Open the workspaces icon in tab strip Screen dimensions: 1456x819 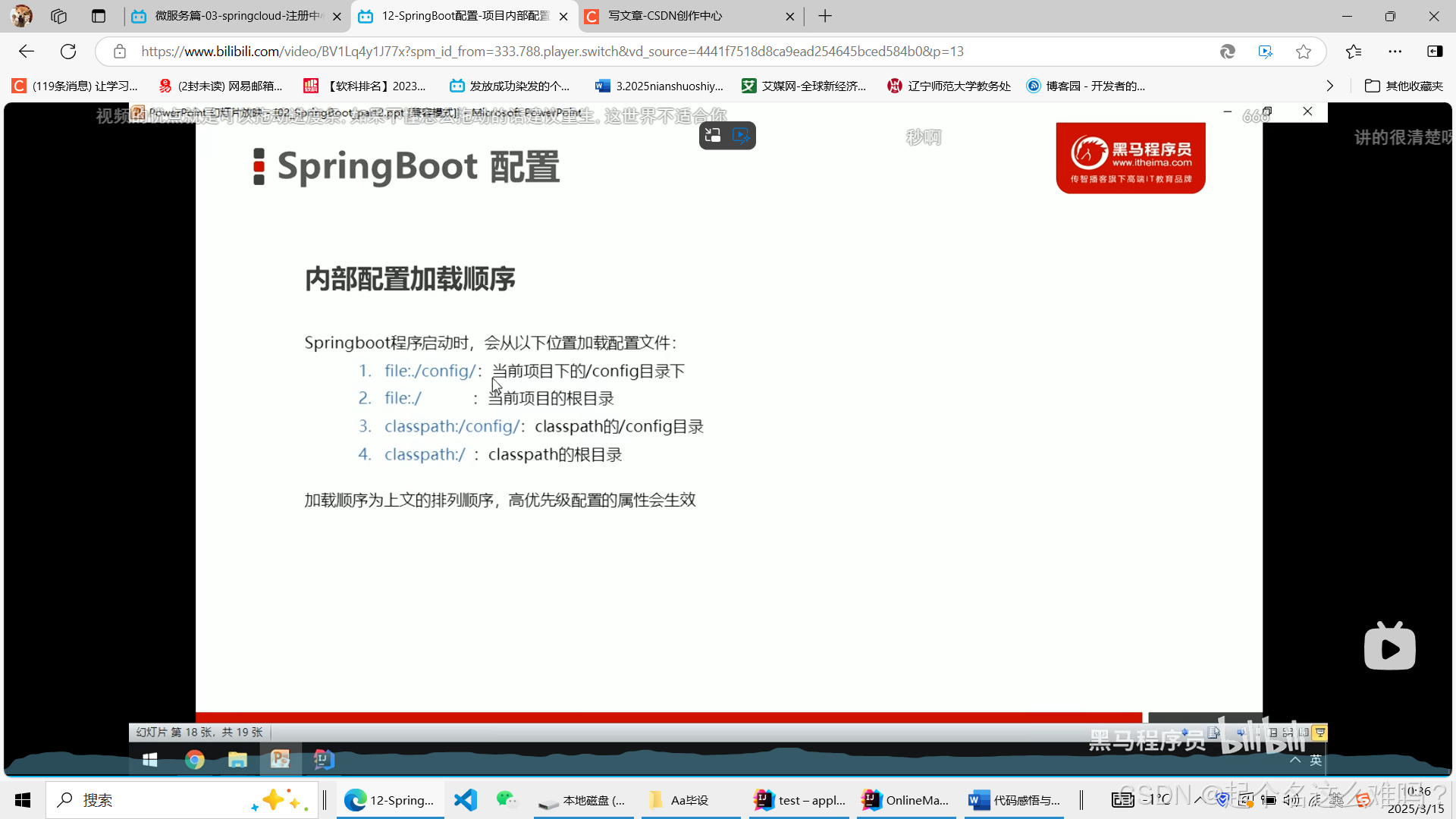(x=59, y=16)
